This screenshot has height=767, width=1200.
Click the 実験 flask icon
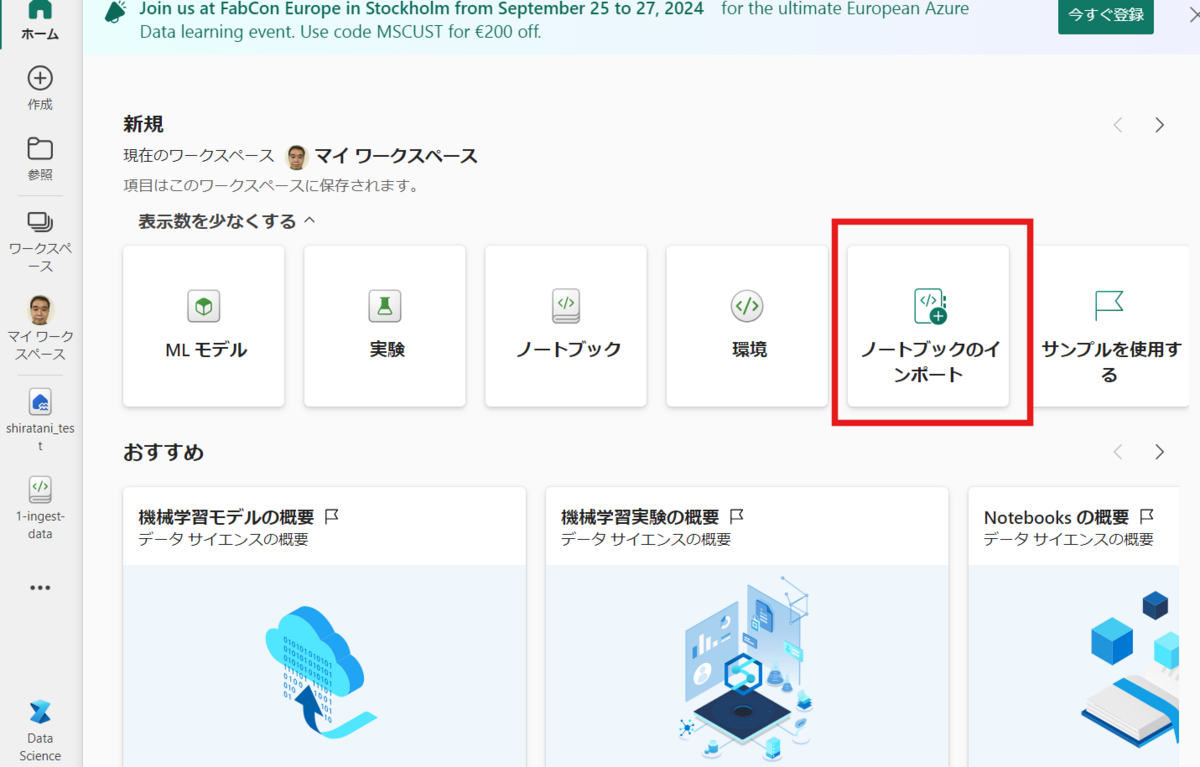click(385, 306)
